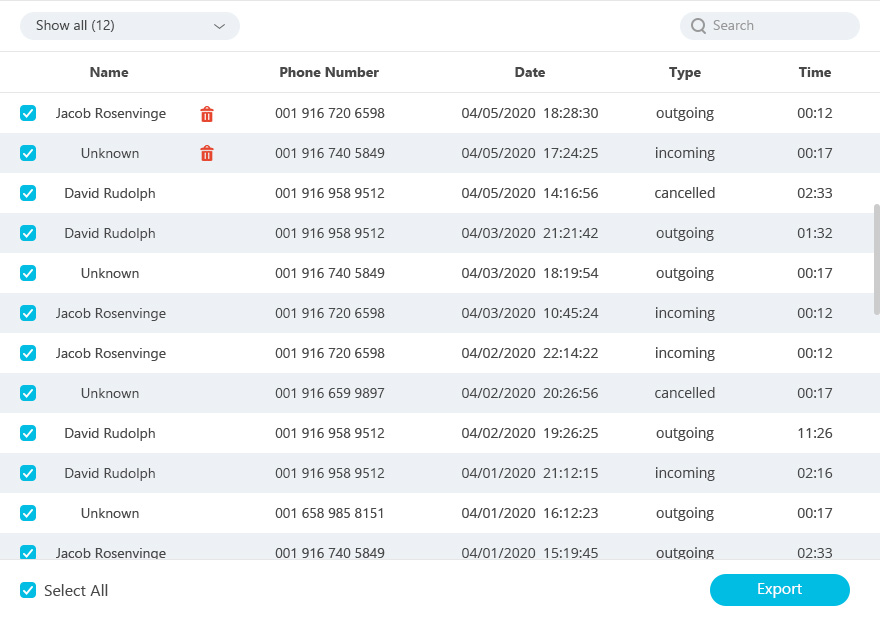Click the date 04/01/2020 16:12:23
This screenshot has width=880, height=620.
(x=530, y=513)
